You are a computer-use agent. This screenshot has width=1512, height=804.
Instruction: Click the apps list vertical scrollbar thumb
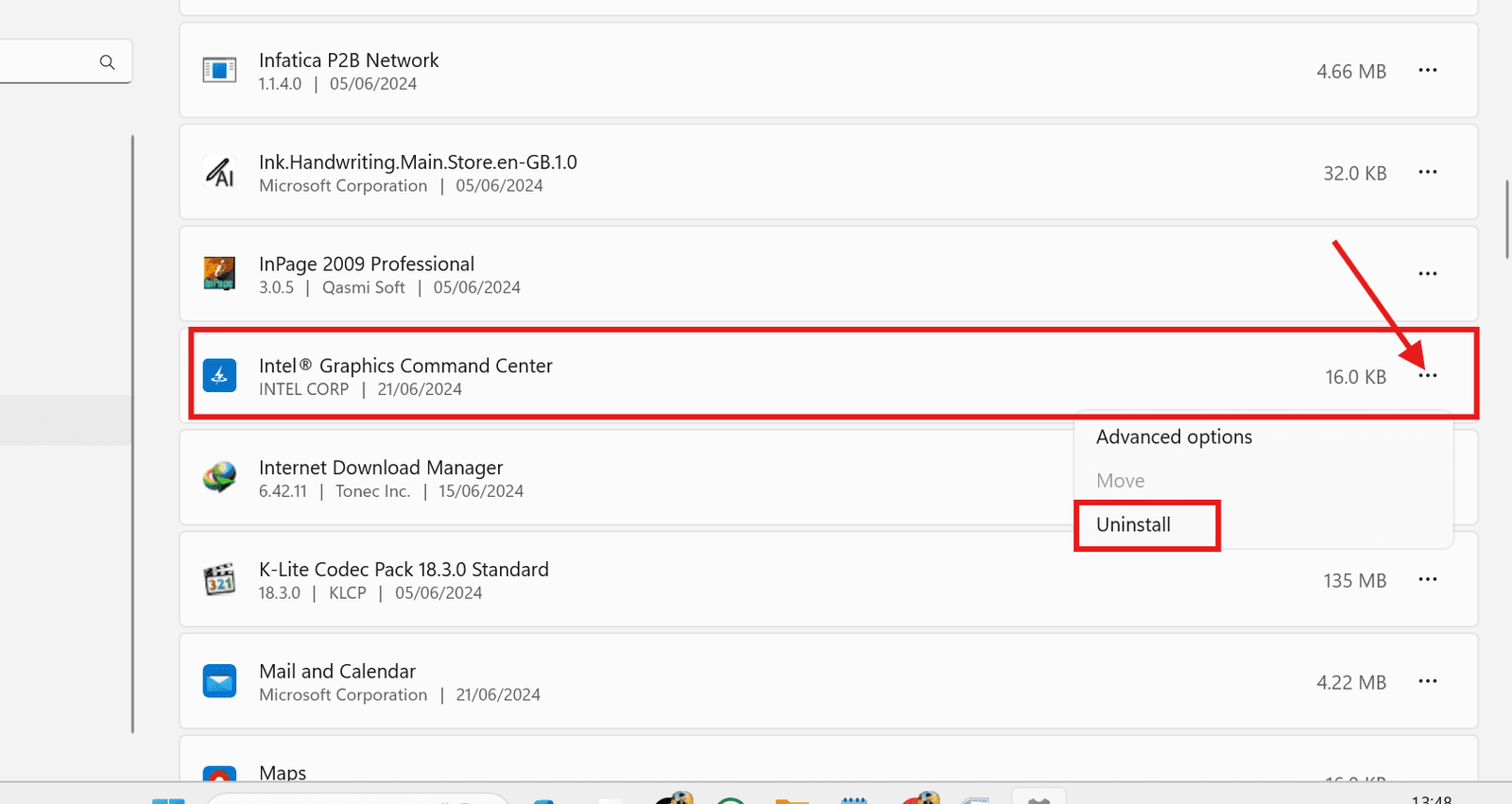tap(1508, 219)
